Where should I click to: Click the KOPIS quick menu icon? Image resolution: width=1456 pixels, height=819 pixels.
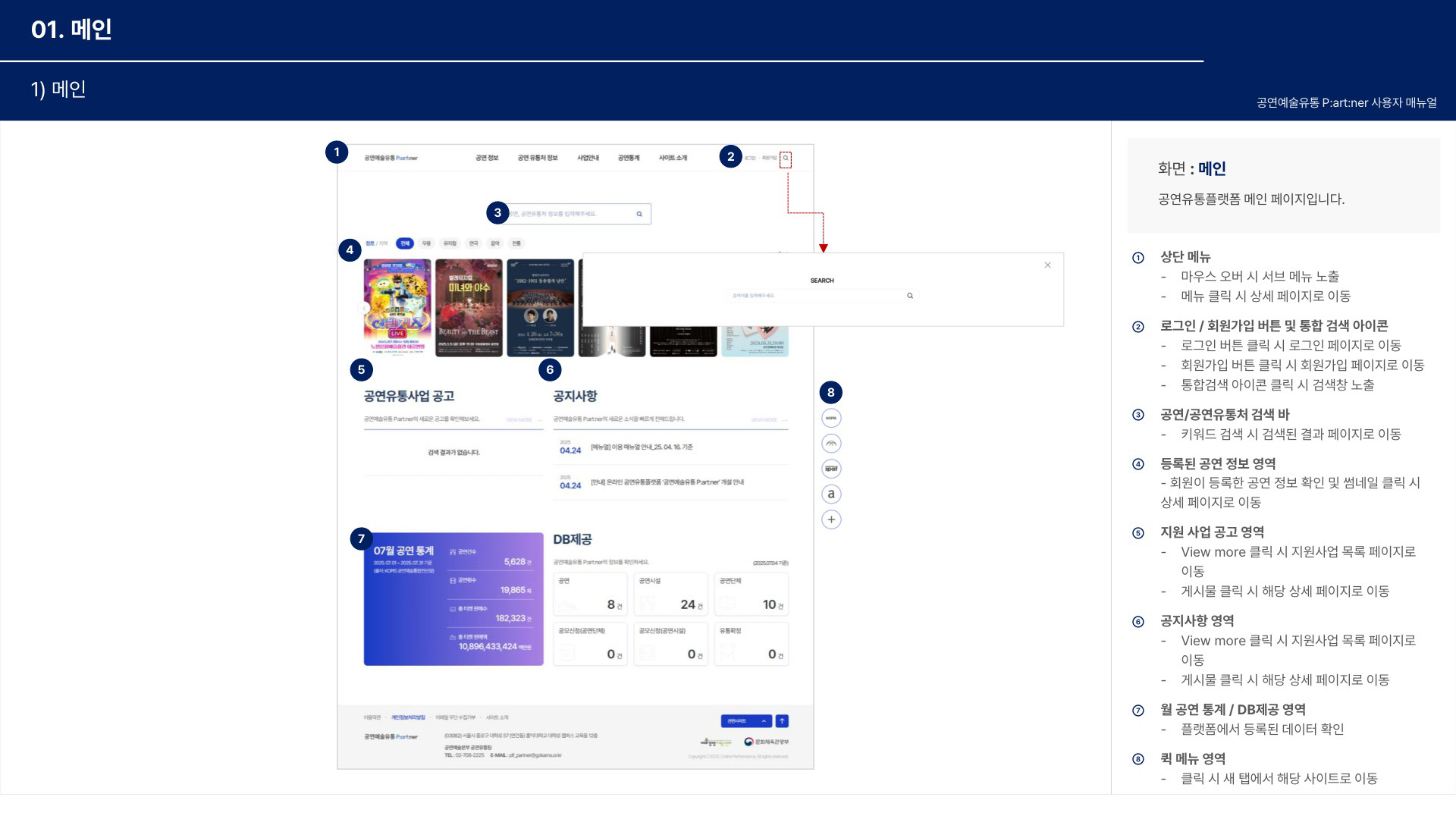[x=831, y=418]
